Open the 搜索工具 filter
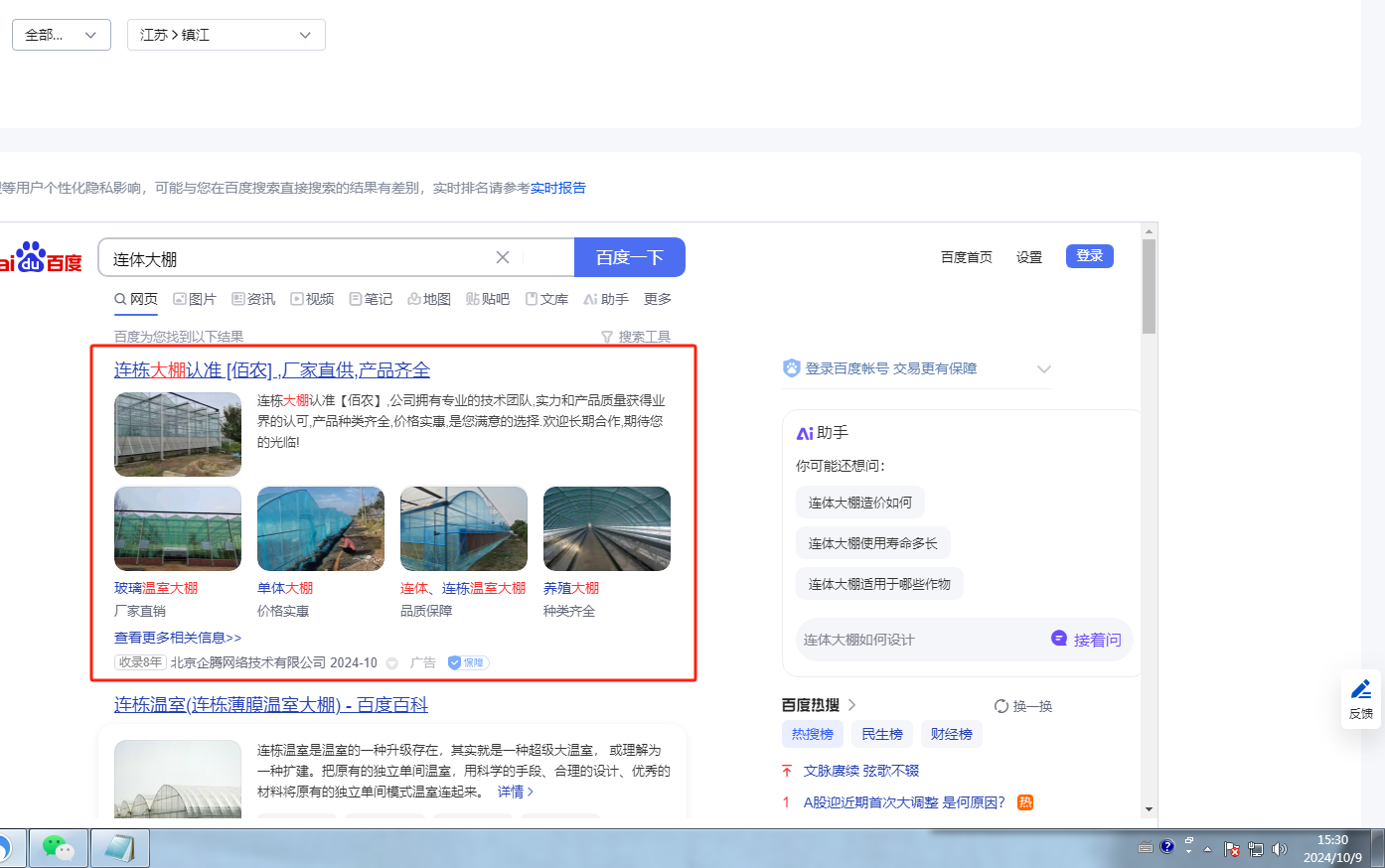Screen dimensions: 1385x868 coord(636,337)
